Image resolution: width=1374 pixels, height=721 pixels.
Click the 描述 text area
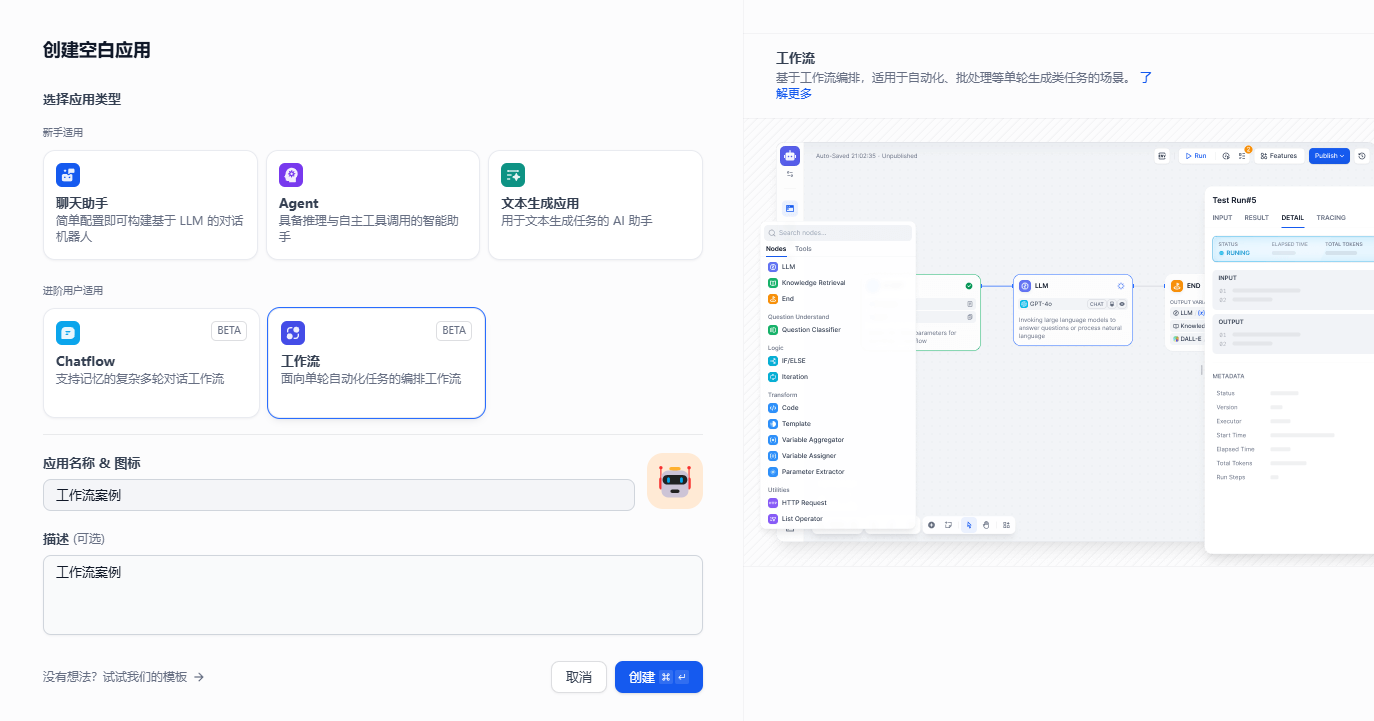tap(372, 595)
